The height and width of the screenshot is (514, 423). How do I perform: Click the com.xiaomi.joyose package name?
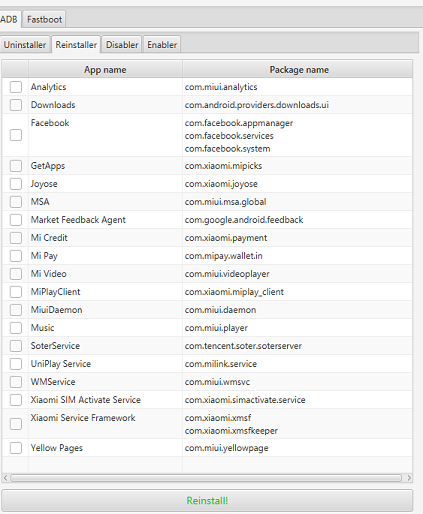(x=221, y=184)
